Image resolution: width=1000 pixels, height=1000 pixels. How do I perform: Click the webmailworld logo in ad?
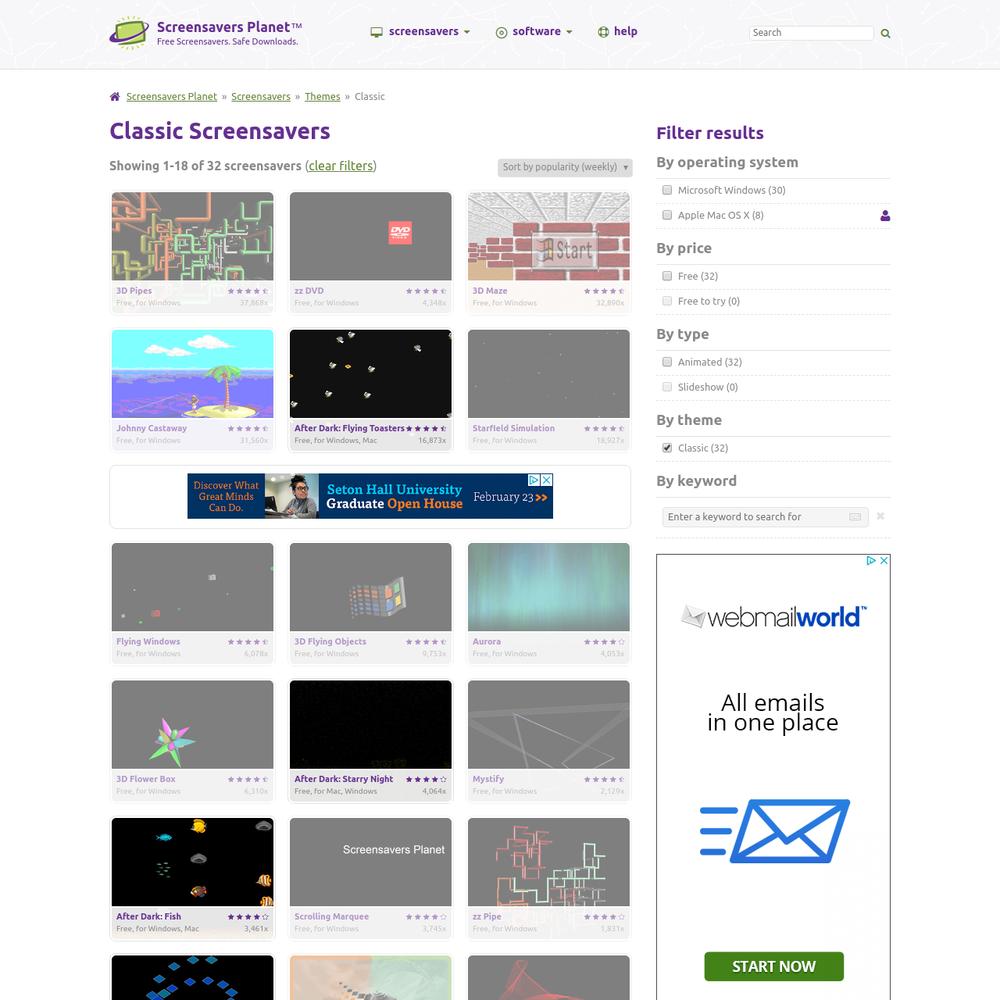pyautogui.click(x=774, y=617)
